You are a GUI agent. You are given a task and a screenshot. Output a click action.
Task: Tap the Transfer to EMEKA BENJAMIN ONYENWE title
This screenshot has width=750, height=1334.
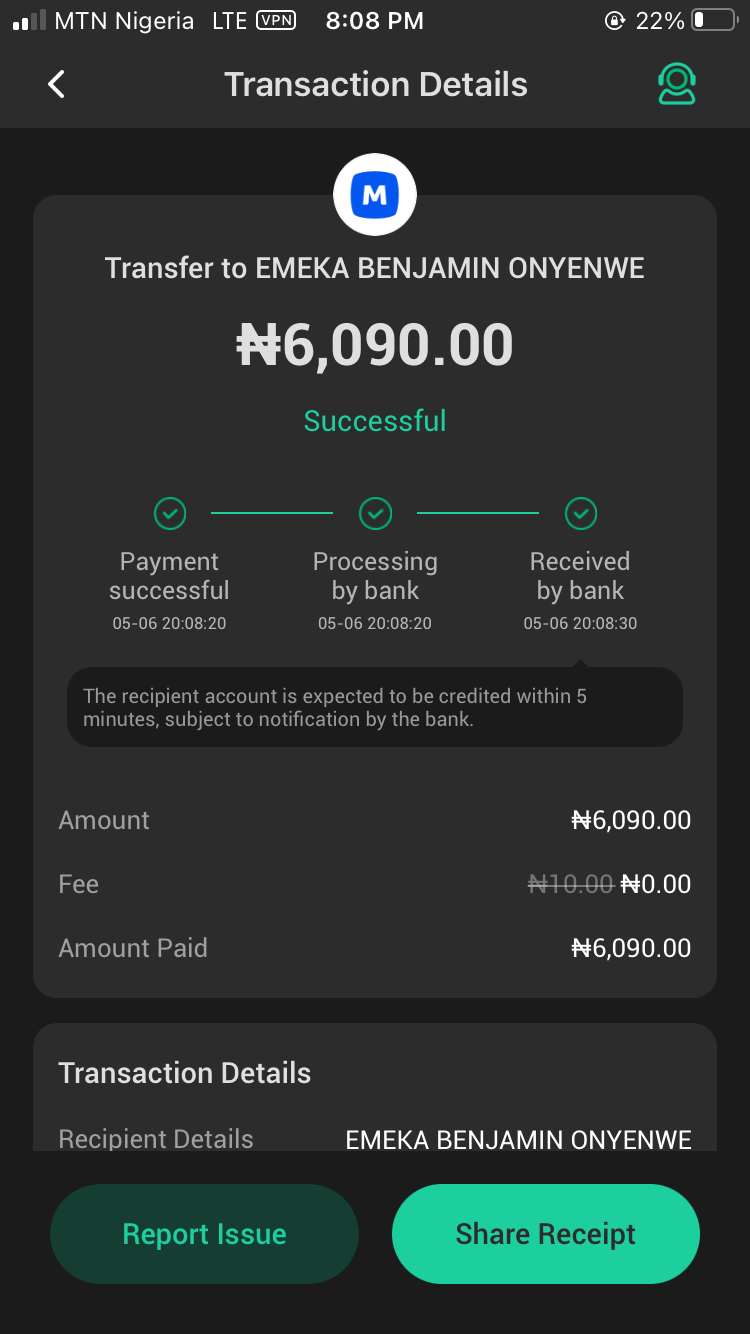[375, 268]
